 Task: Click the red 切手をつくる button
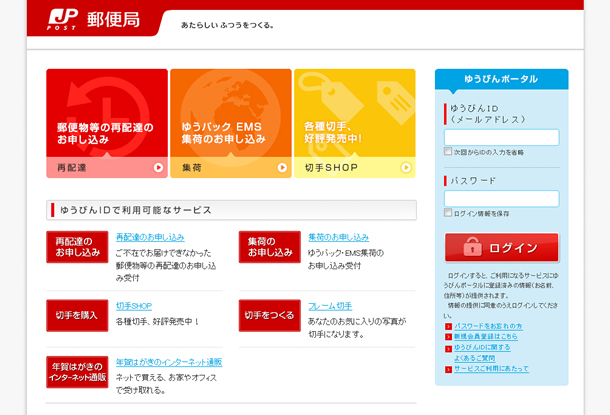point(270,315)
